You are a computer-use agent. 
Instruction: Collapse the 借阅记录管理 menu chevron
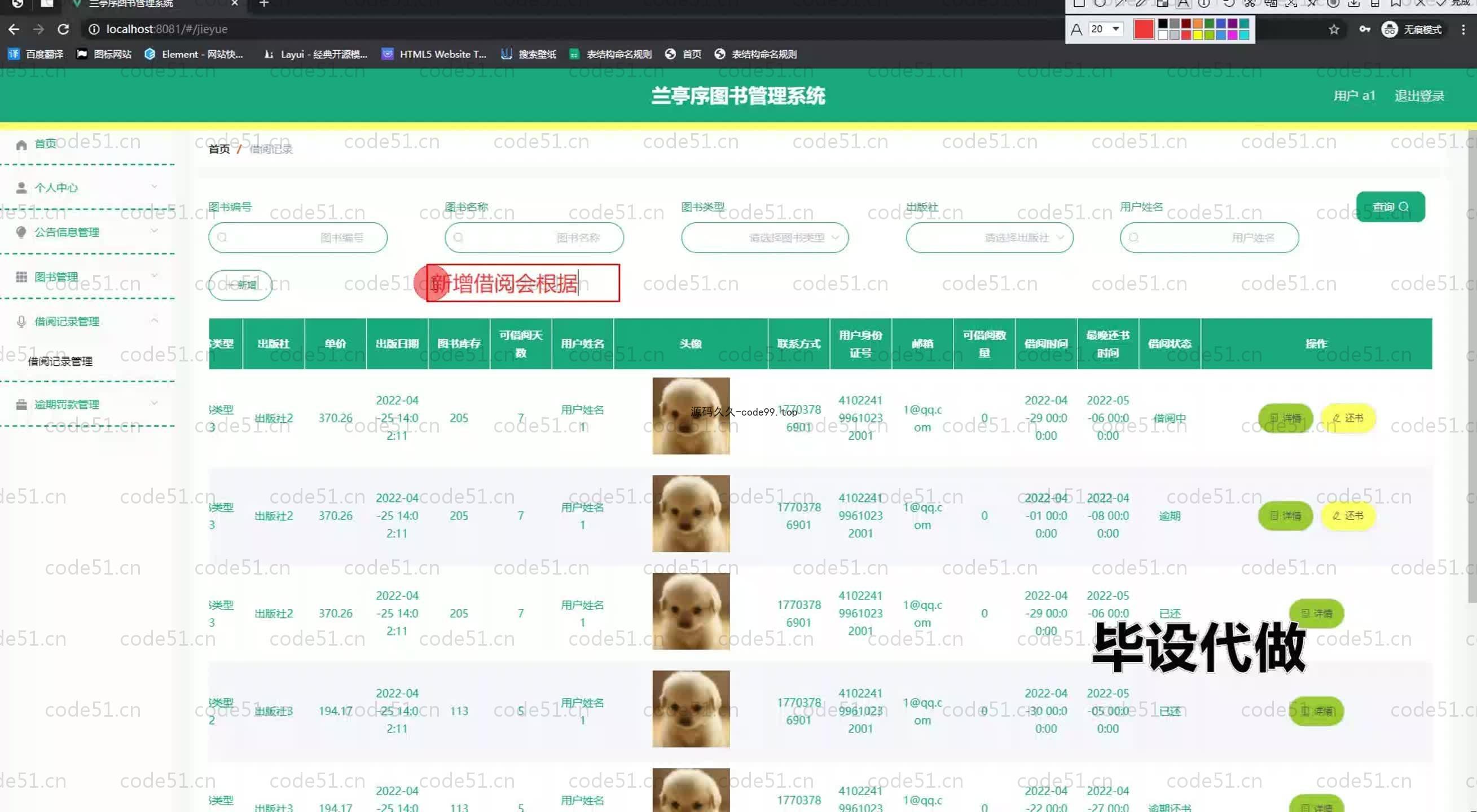pyautogui.click(x=153, y=320)
